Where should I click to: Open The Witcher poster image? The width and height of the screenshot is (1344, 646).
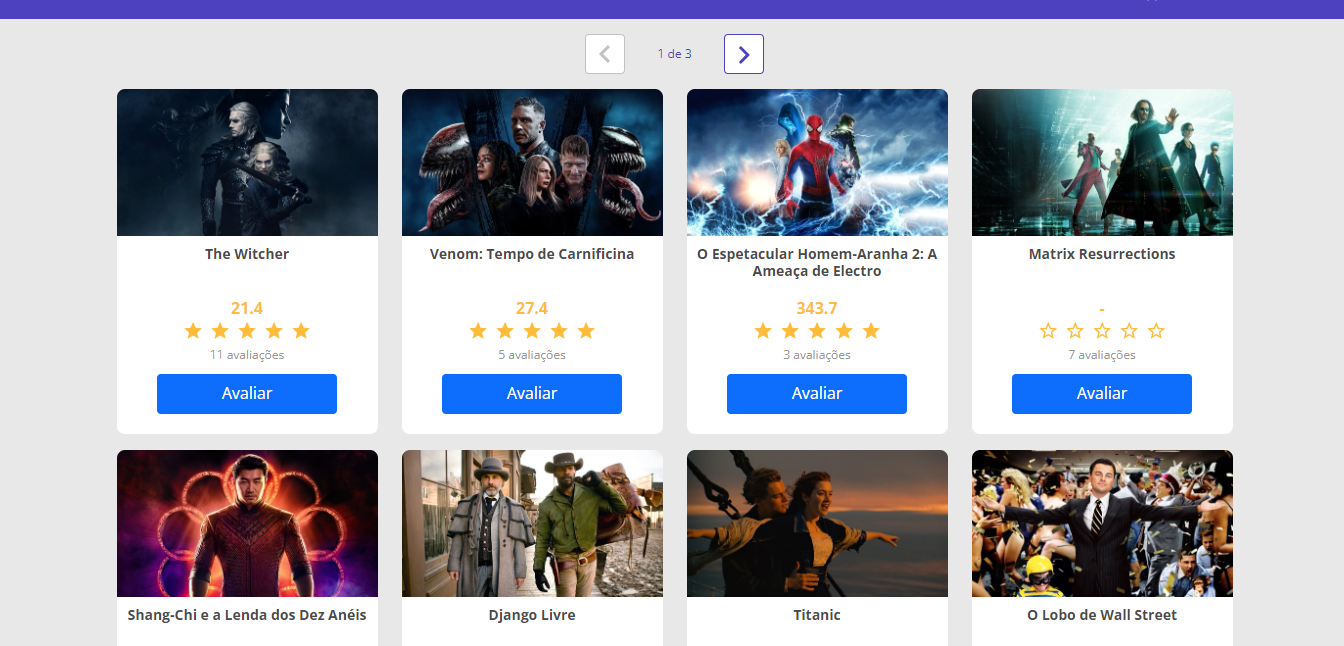tap(247, 162)
